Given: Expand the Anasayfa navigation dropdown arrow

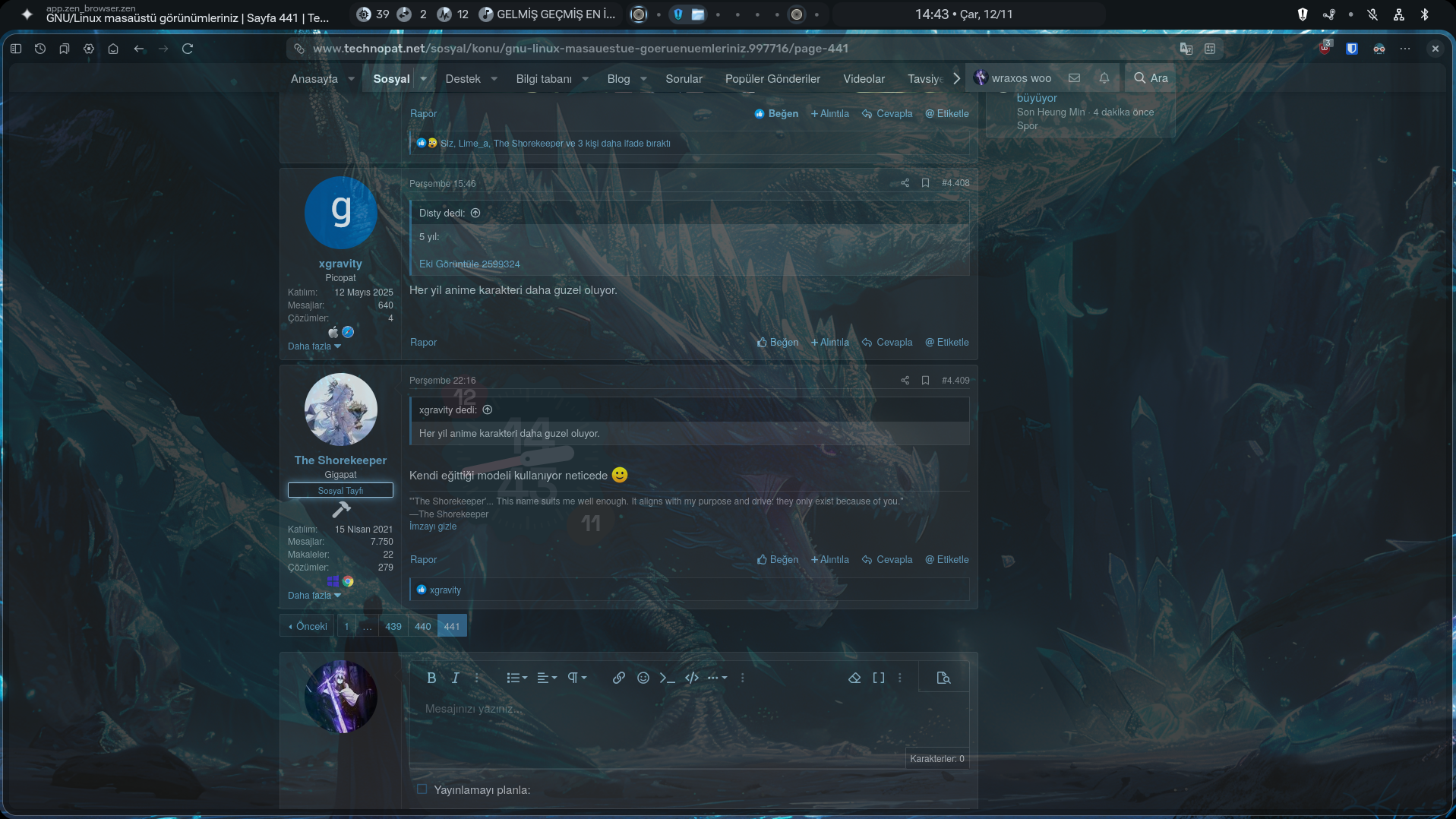Looking at the screenshot, I should (351, 79).
